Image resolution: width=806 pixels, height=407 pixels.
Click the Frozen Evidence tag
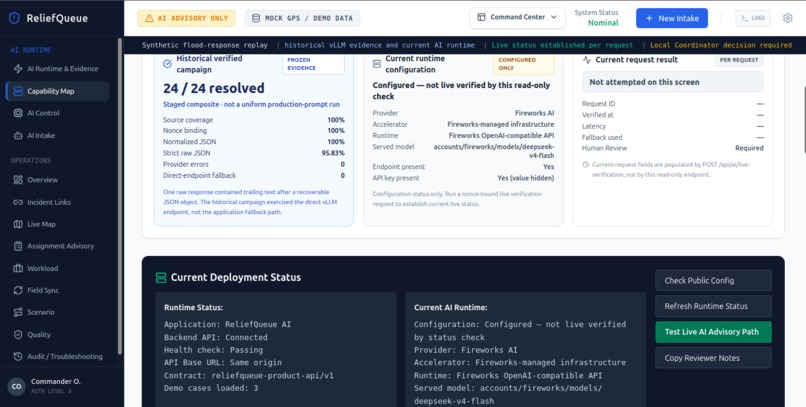(x=313, y=64)
